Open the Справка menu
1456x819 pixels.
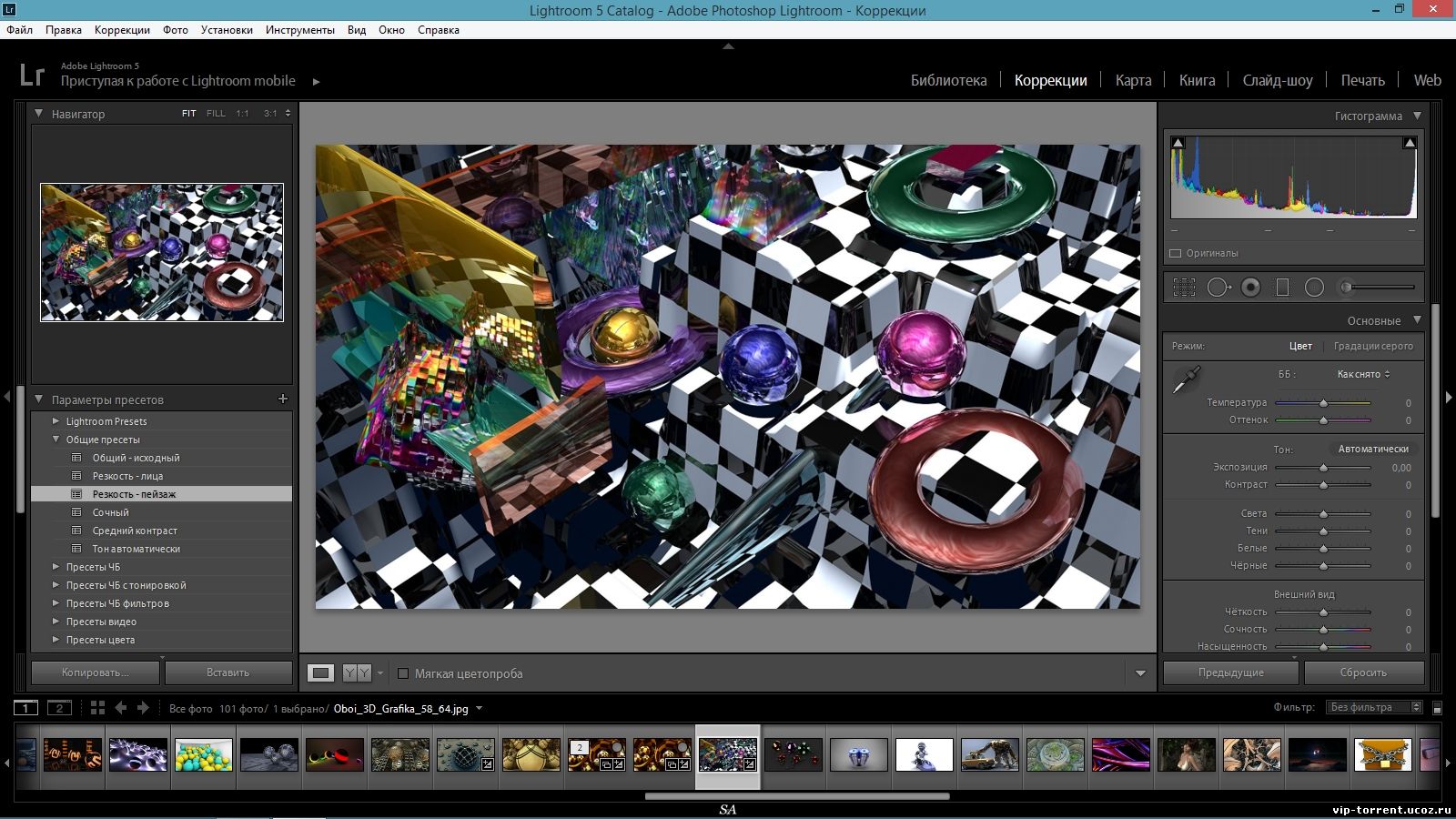point(439,30)
